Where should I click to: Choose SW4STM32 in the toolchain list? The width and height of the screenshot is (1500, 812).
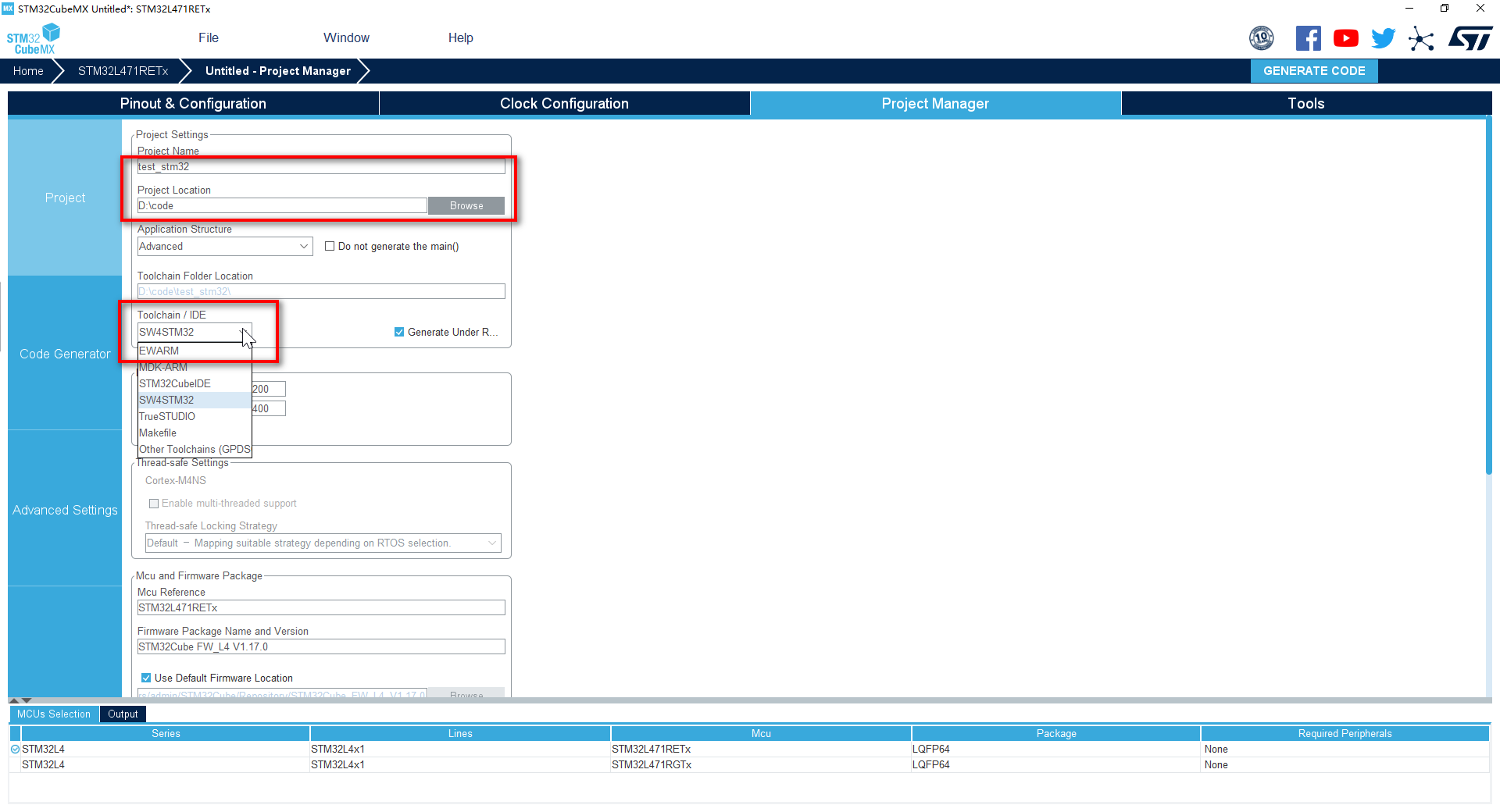click(x=195, y=400)
